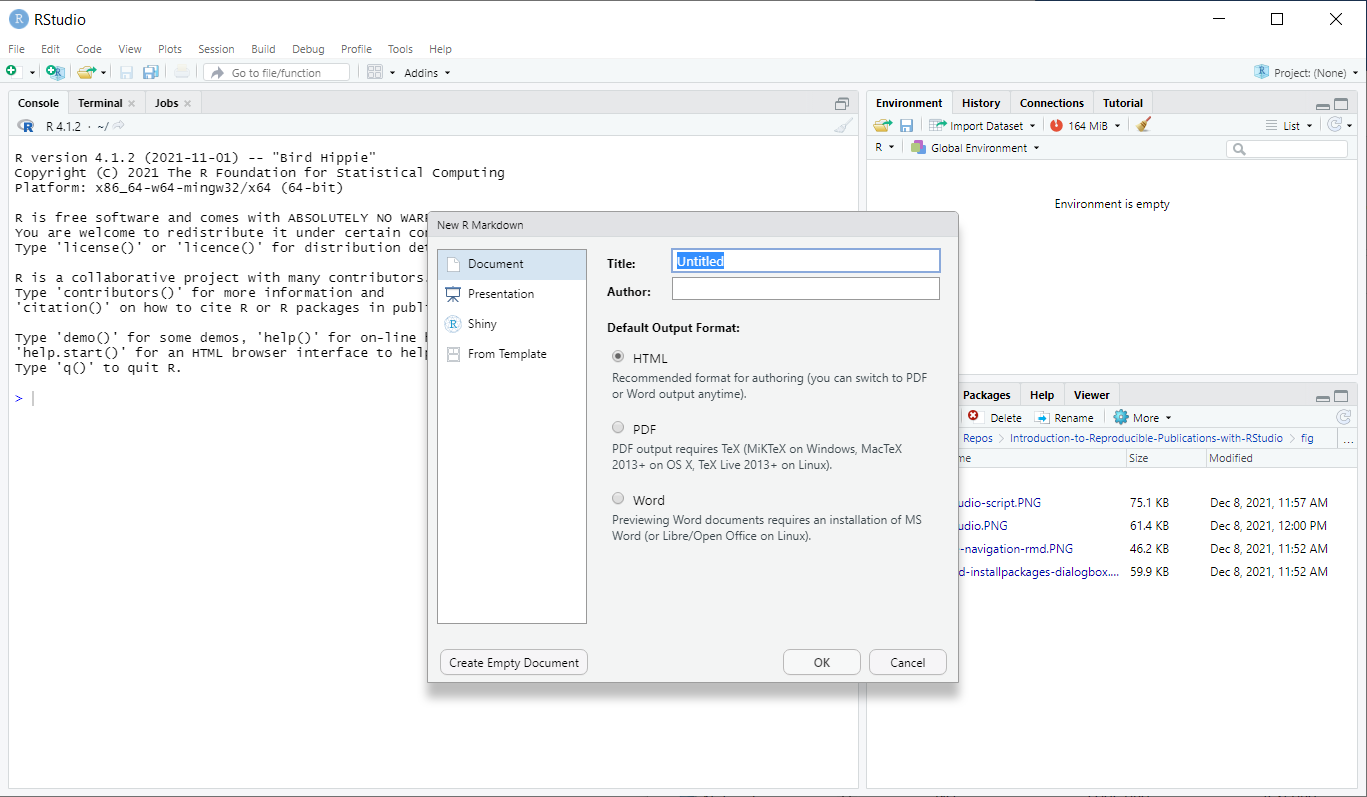Click the clear environment broom icon
Image resolution: width=1367 pixels, height=797 pixels.
1144,126
